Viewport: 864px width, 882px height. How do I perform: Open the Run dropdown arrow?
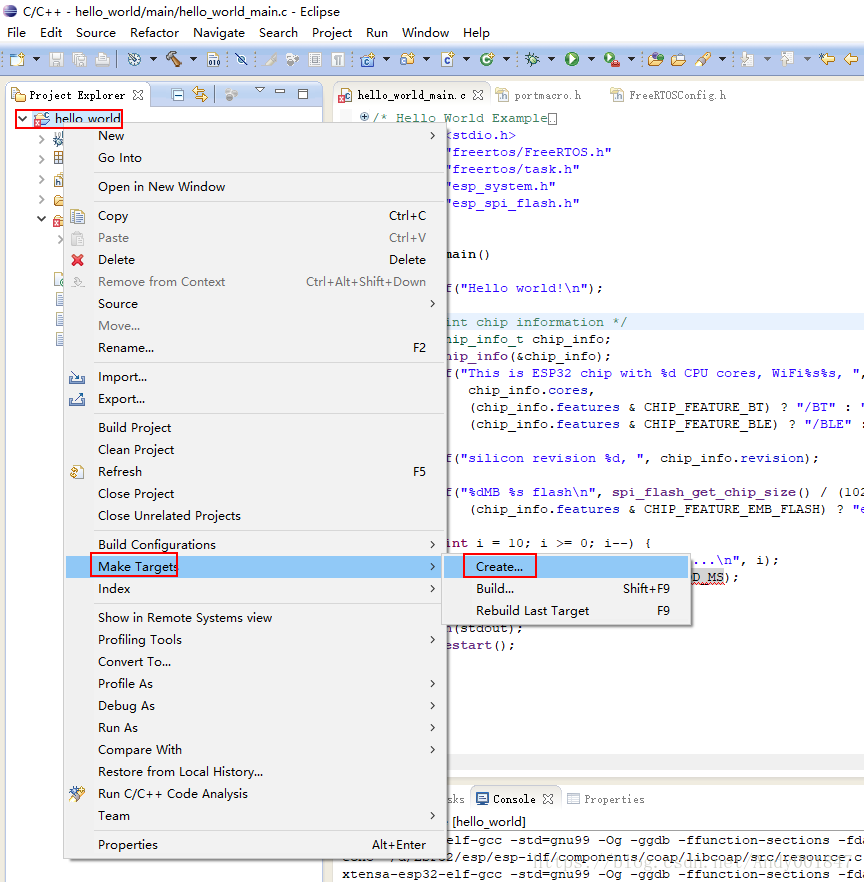[591, 59]
